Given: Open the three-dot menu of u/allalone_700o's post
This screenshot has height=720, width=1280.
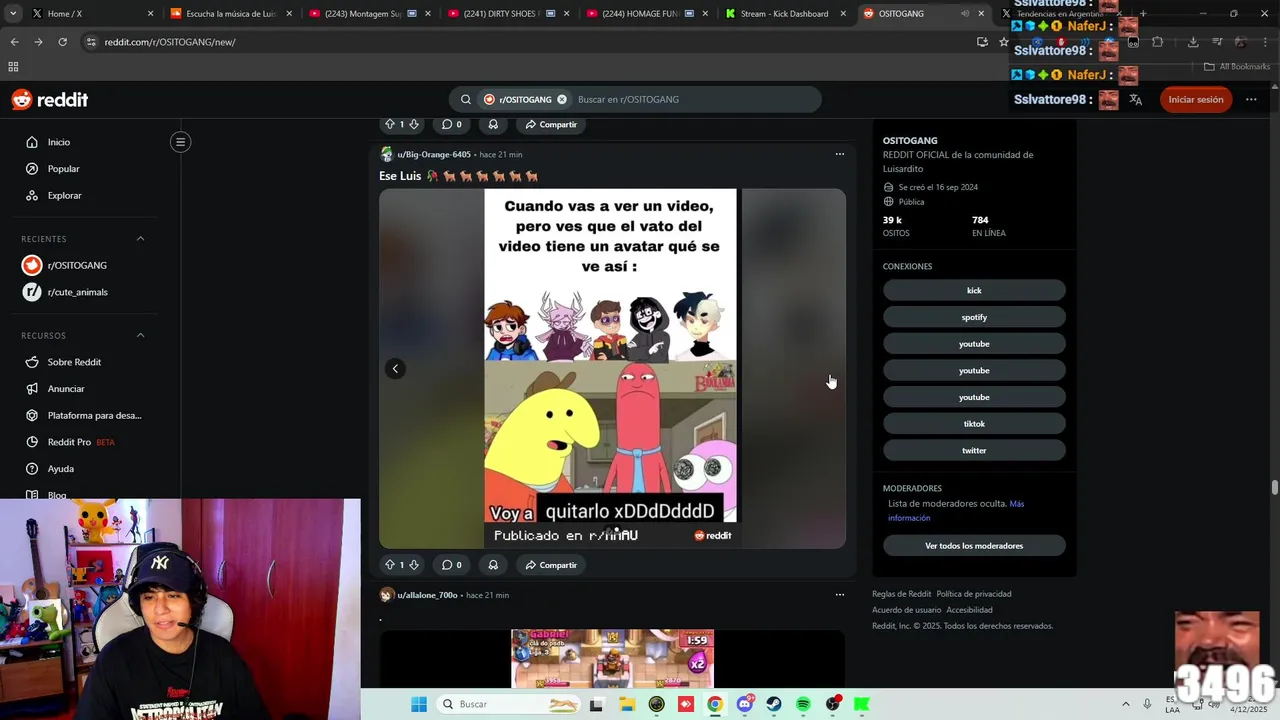Looking at the screenshot, I should click(x=840, y=595).
